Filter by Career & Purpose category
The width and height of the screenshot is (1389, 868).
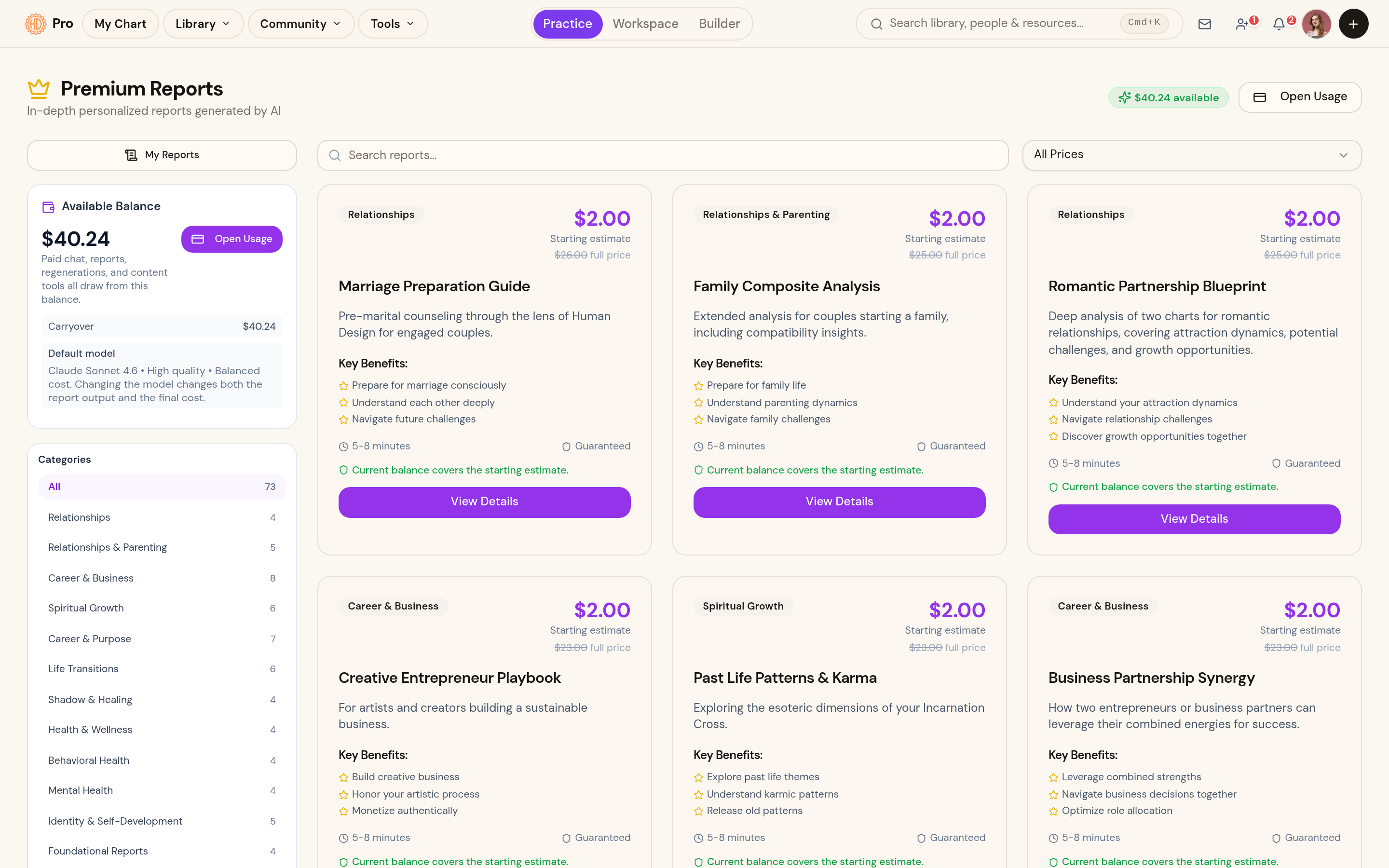point(162,639)
